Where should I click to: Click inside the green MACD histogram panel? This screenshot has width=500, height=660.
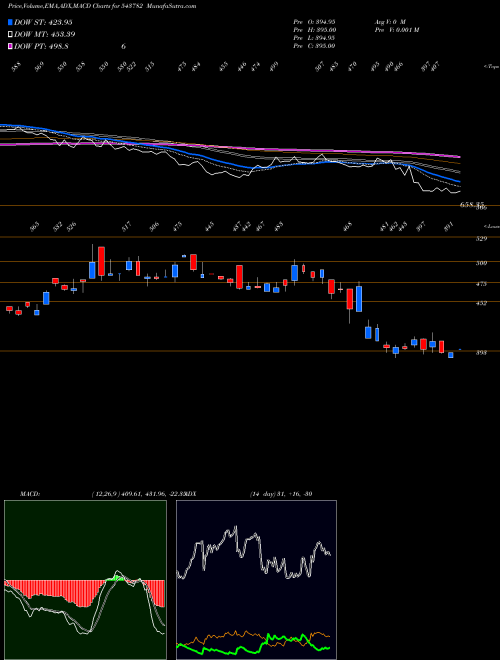coord(85,580)
